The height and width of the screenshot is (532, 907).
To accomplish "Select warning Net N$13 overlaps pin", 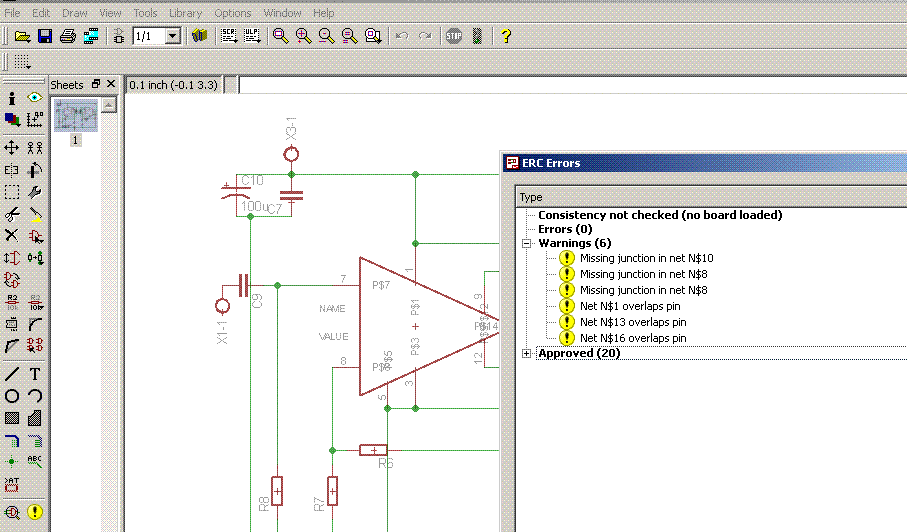I will (x=633, y=322).
